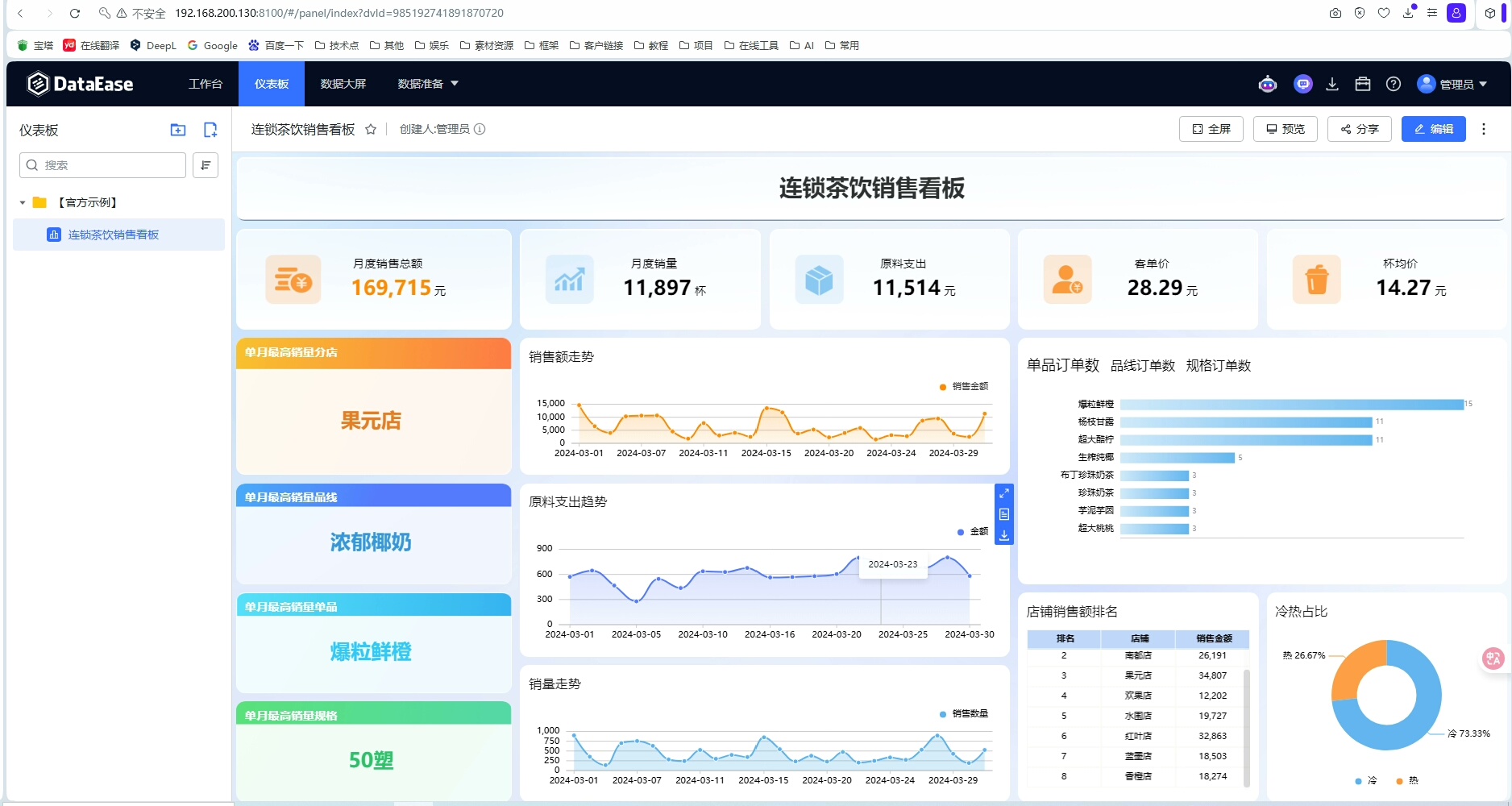Click the new folder icon in sidebar

point(178,130)
